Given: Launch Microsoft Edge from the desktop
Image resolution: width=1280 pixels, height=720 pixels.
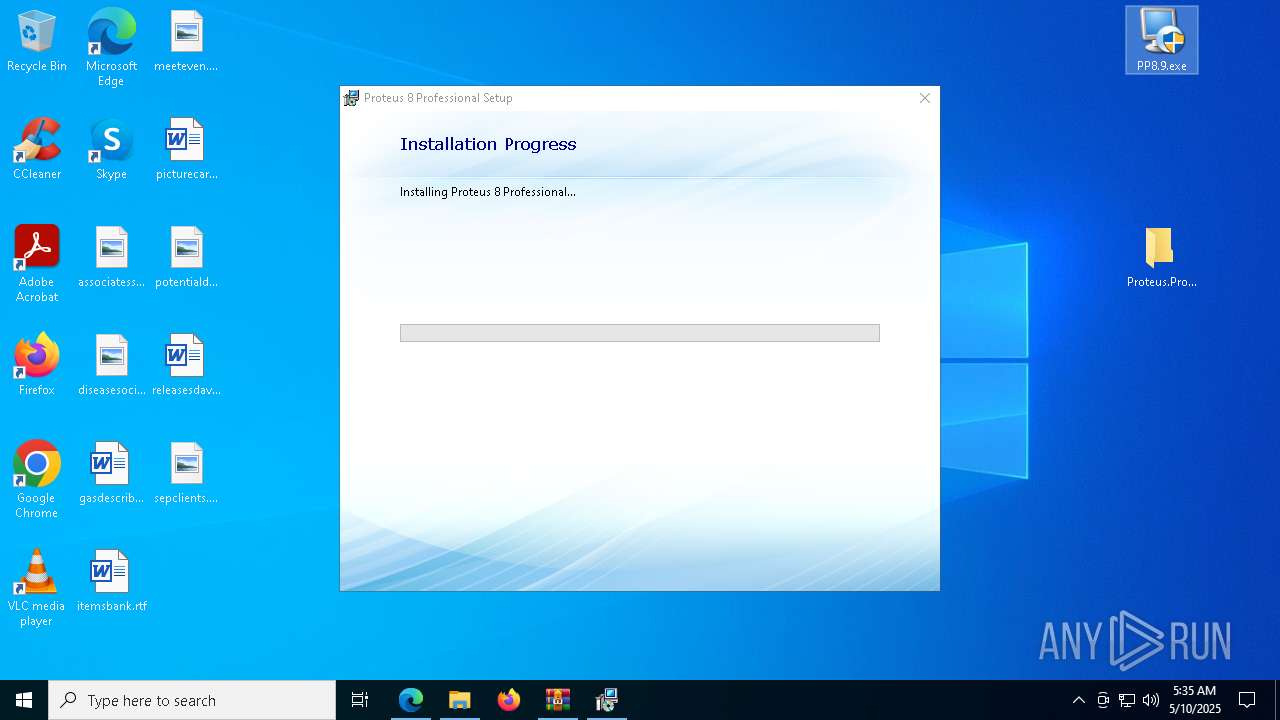Looking at the screenshot, I should (111, 48).
